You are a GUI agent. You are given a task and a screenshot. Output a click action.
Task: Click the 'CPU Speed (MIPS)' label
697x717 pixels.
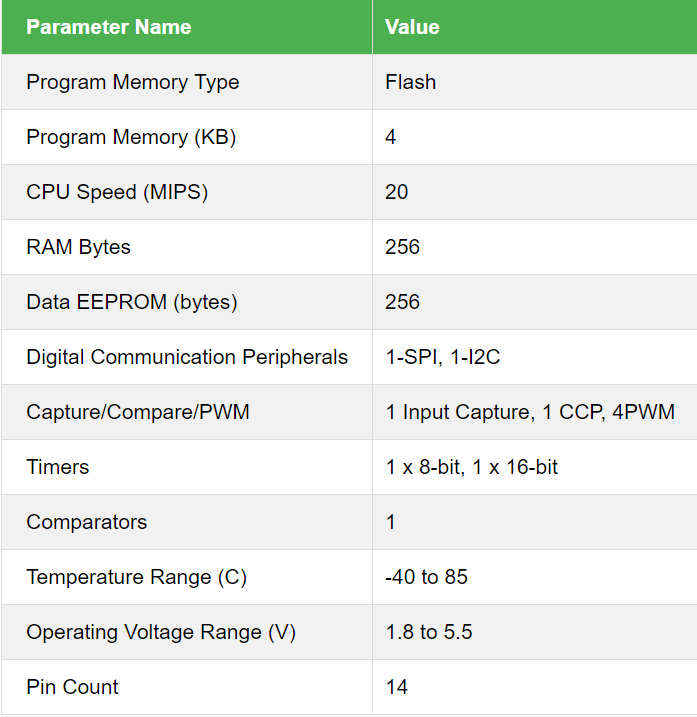coord(117,192)
